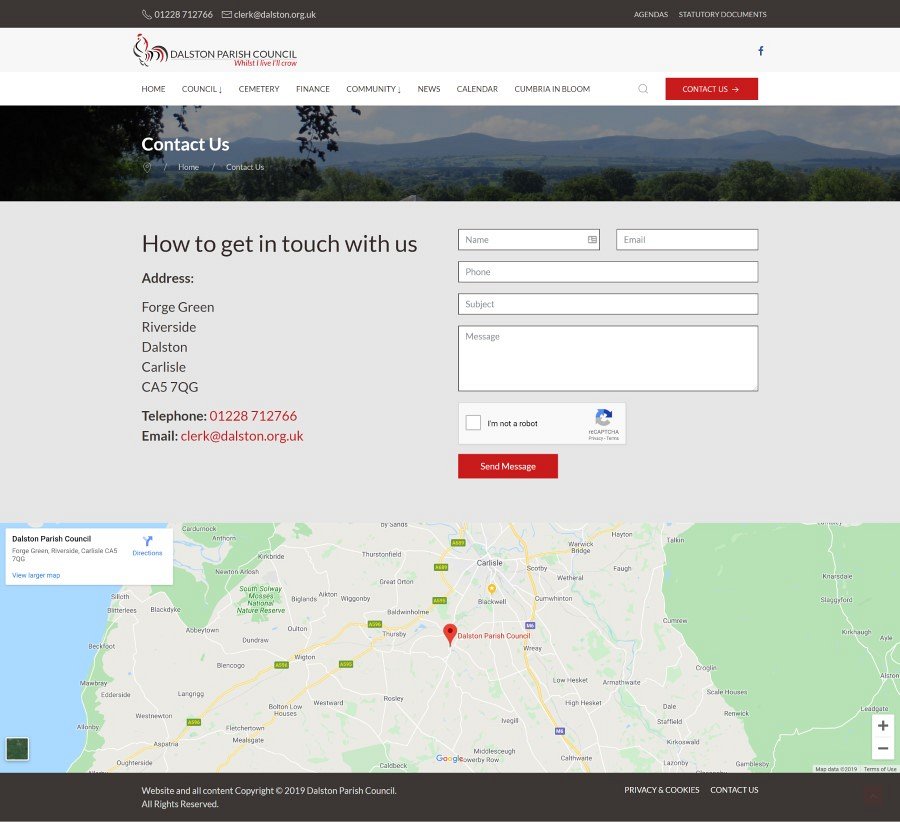Check the I'm not a robot box

pyautogui.click(x=474, y=423)
